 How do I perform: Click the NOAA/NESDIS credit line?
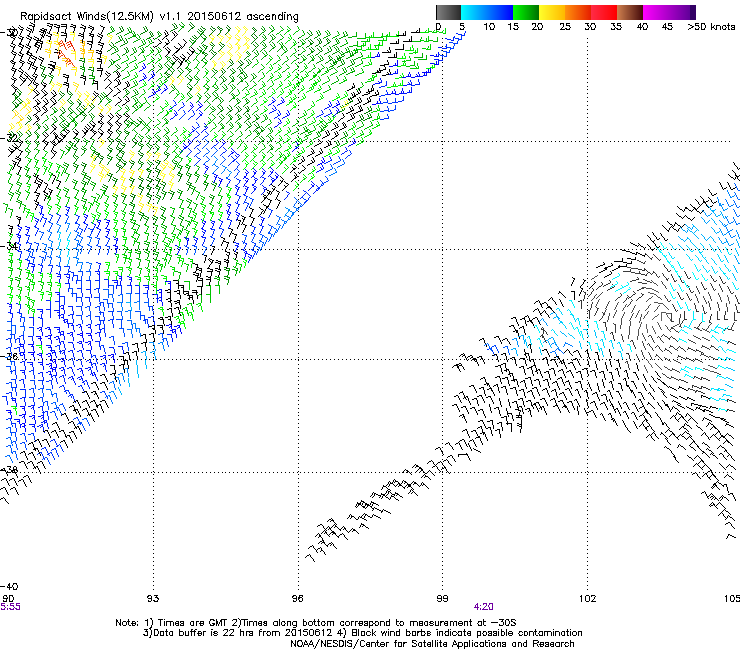432,644
